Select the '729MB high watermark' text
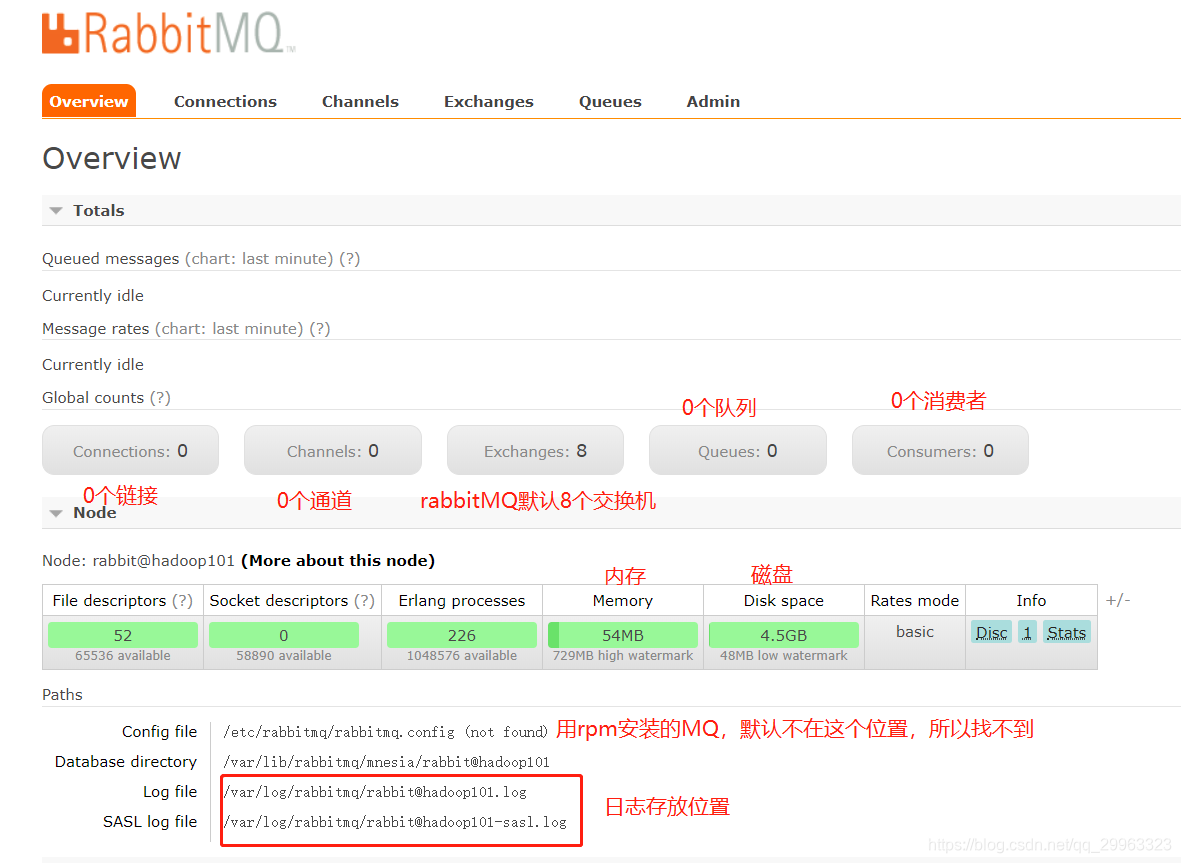The width and height of the screenshot is (1181, 863). click(x=623, y=655)
